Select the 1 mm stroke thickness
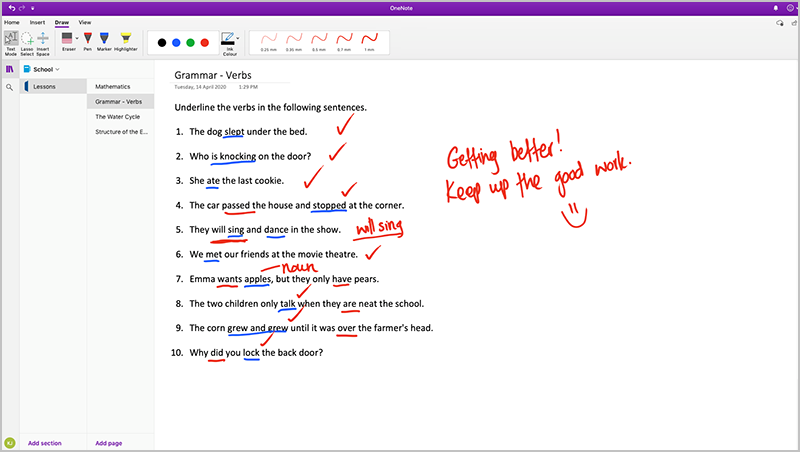 click(x=369, y=42)
